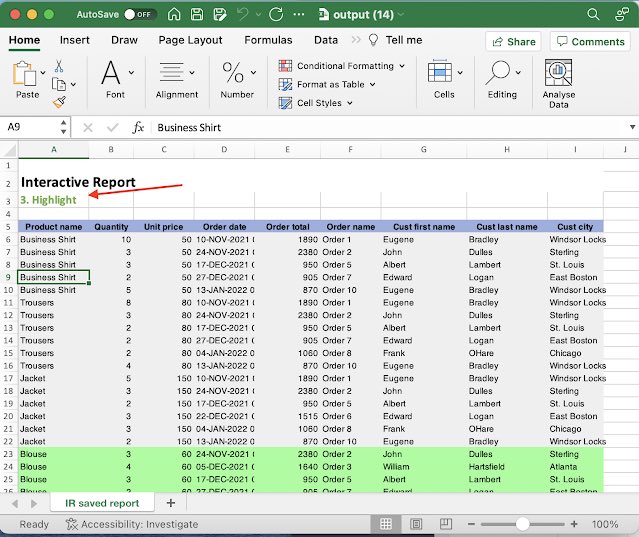Toggle the AutoSave switch
Viewport: 639px width, 537px height.
click(140, 15)
